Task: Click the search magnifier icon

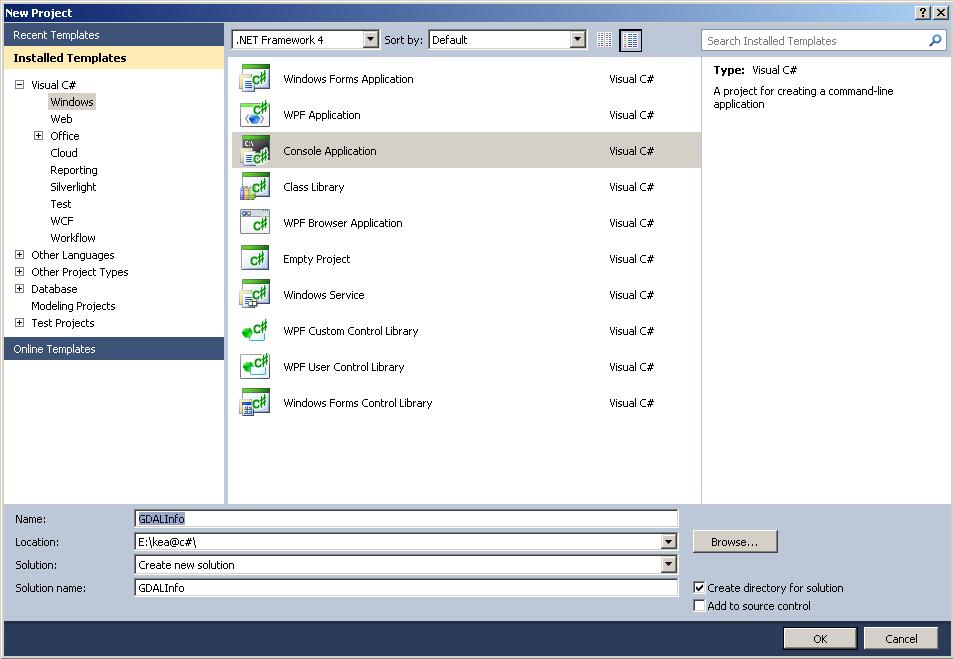Action: tap(935, 41)
